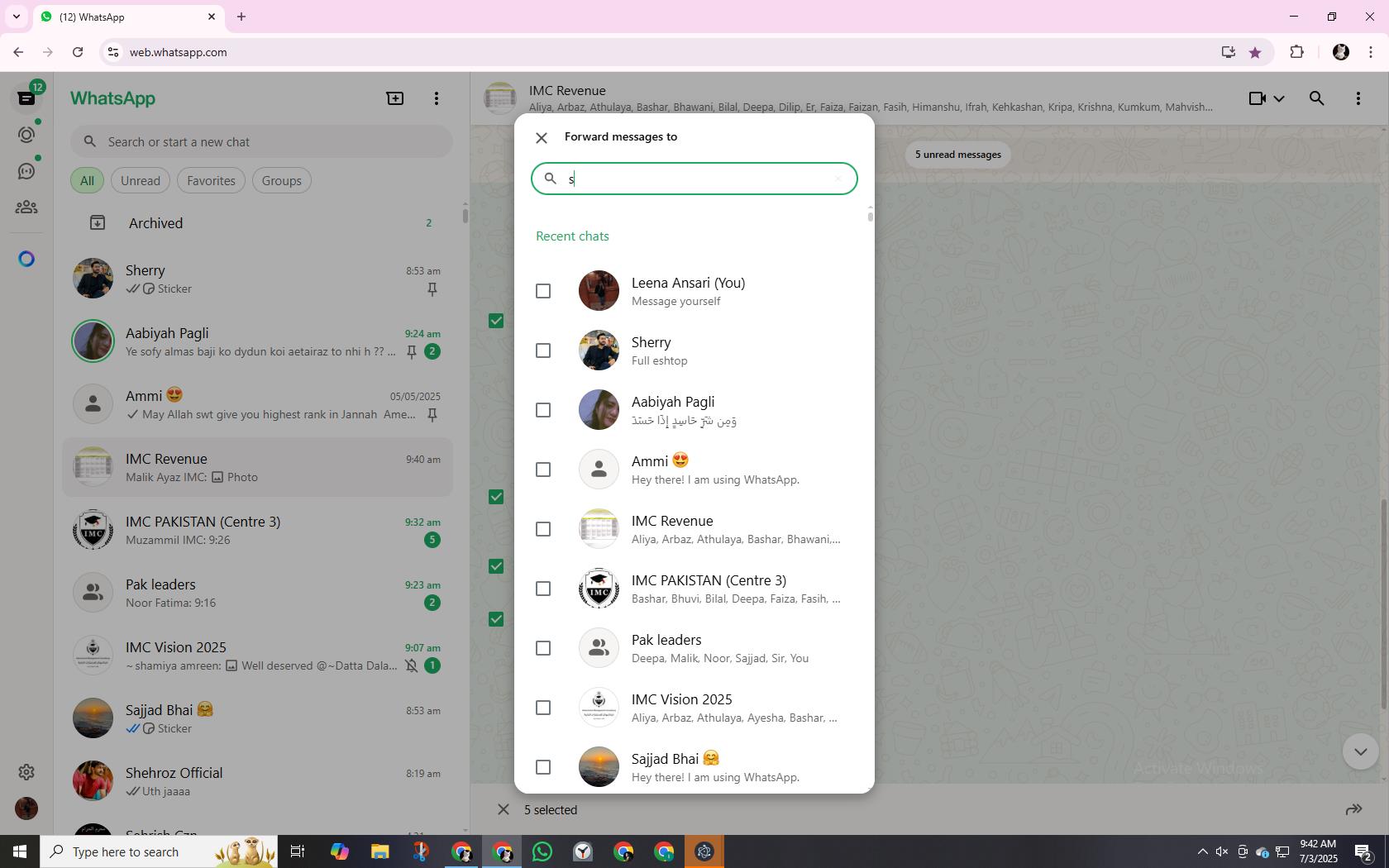Image resolution: width=1389 pixels, height=868 pixels.
Task: Close the WhatsApp browser tab
Action: point(212,17)
